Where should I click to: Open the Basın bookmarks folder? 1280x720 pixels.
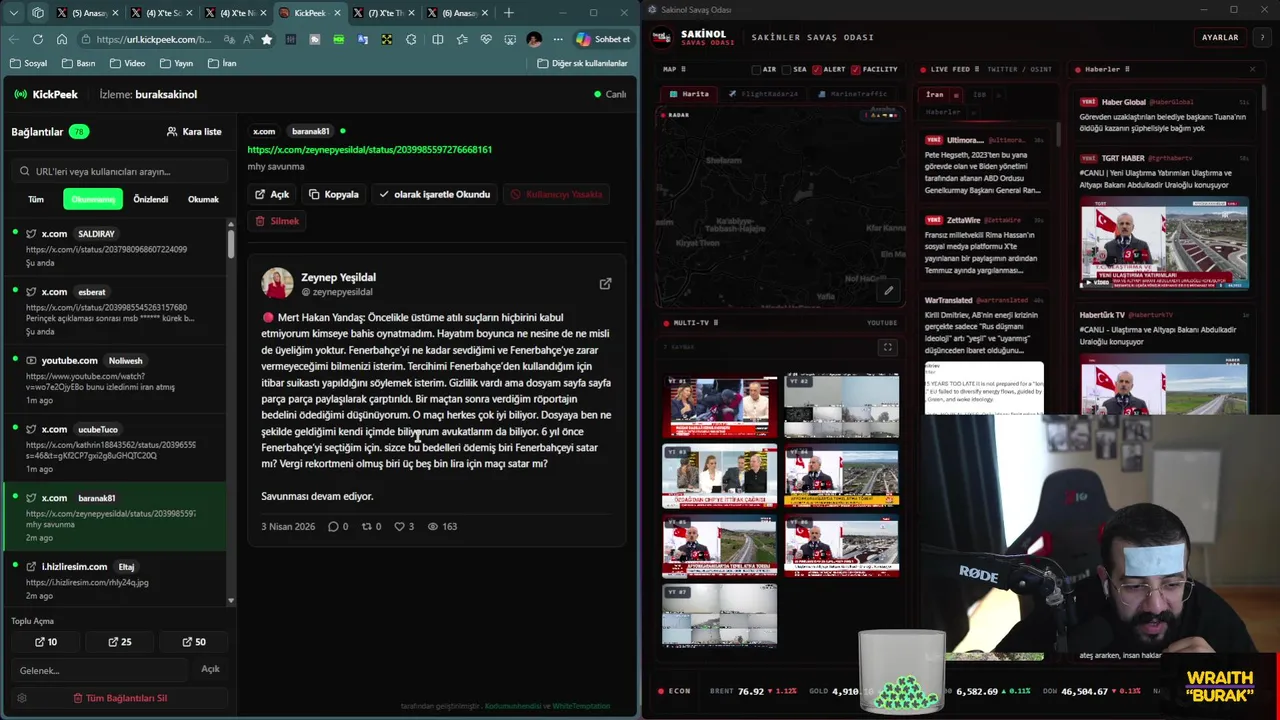(78, 63)
